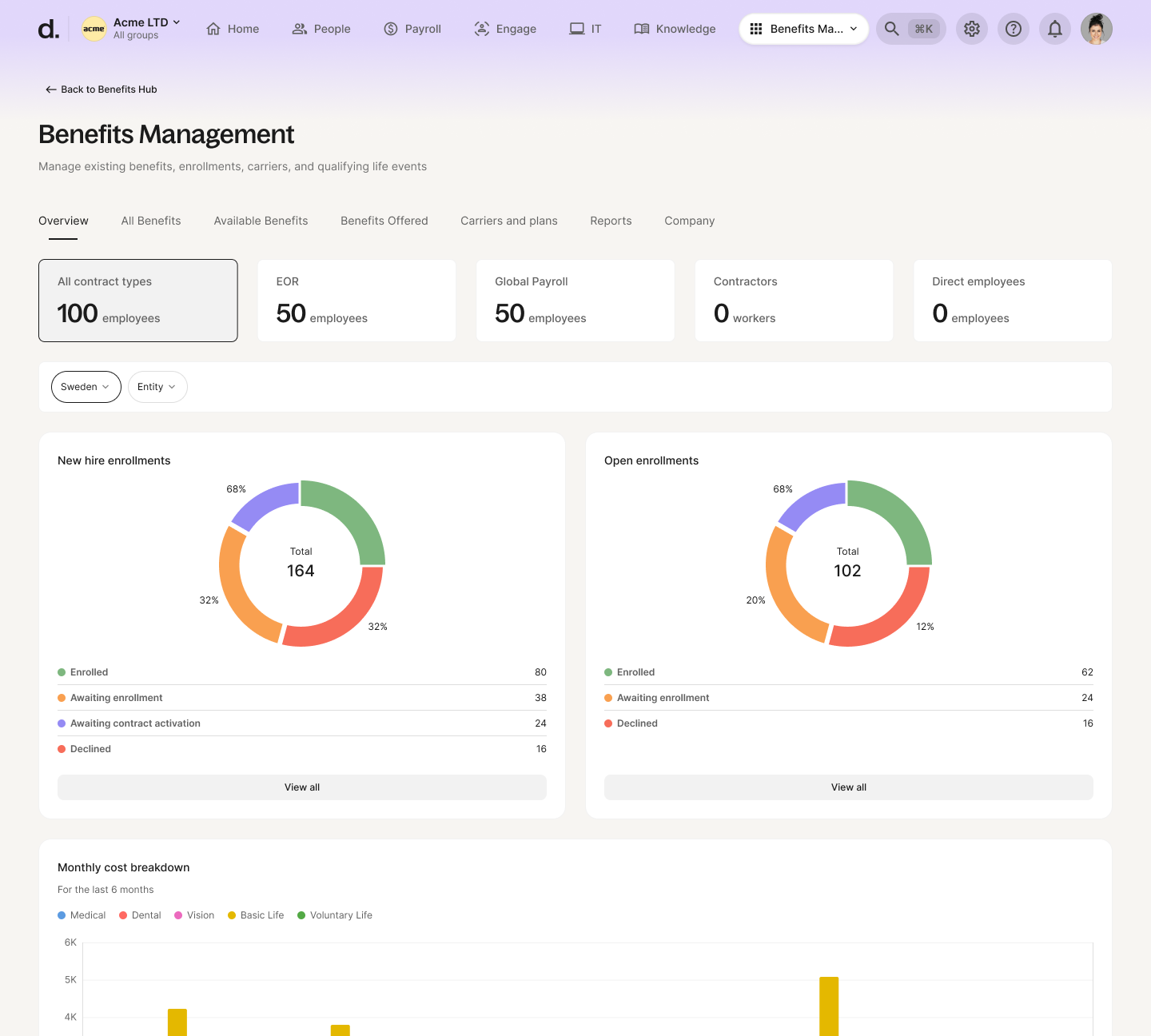The width and height of the screenshot is (1151, 1036).
Task: Open the Sweden country filter
Action: 86,387
